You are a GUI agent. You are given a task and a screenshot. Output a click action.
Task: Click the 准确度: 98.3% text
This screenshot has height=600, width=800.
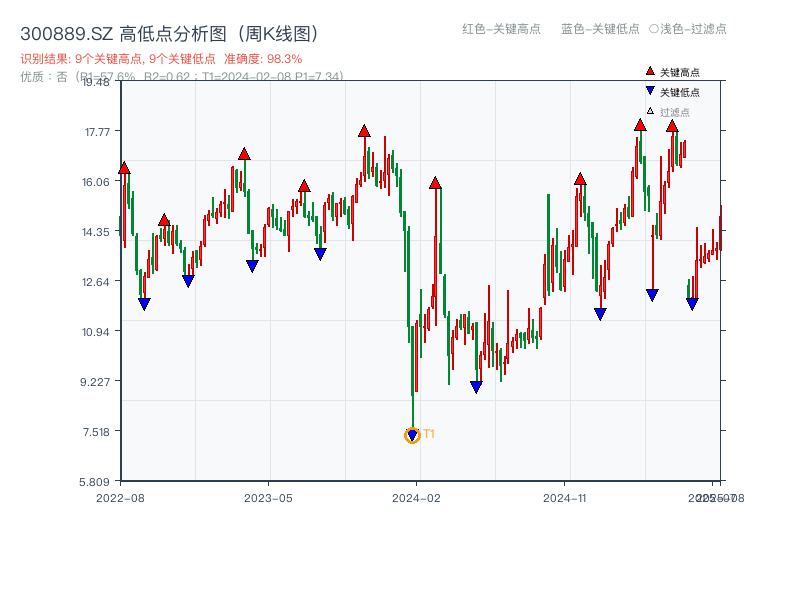(x=263, y=59)
